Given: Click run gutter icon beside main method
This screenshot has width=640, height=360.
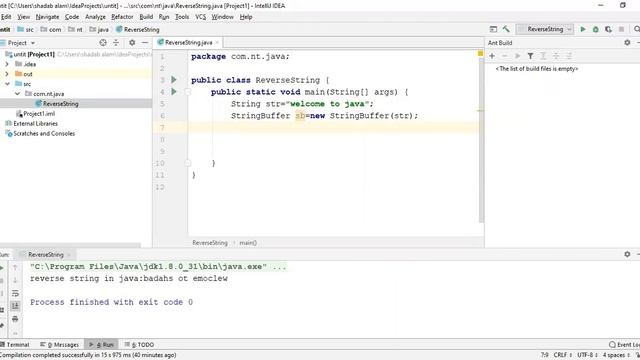Looking at the screenshot, I should [174, 91].
